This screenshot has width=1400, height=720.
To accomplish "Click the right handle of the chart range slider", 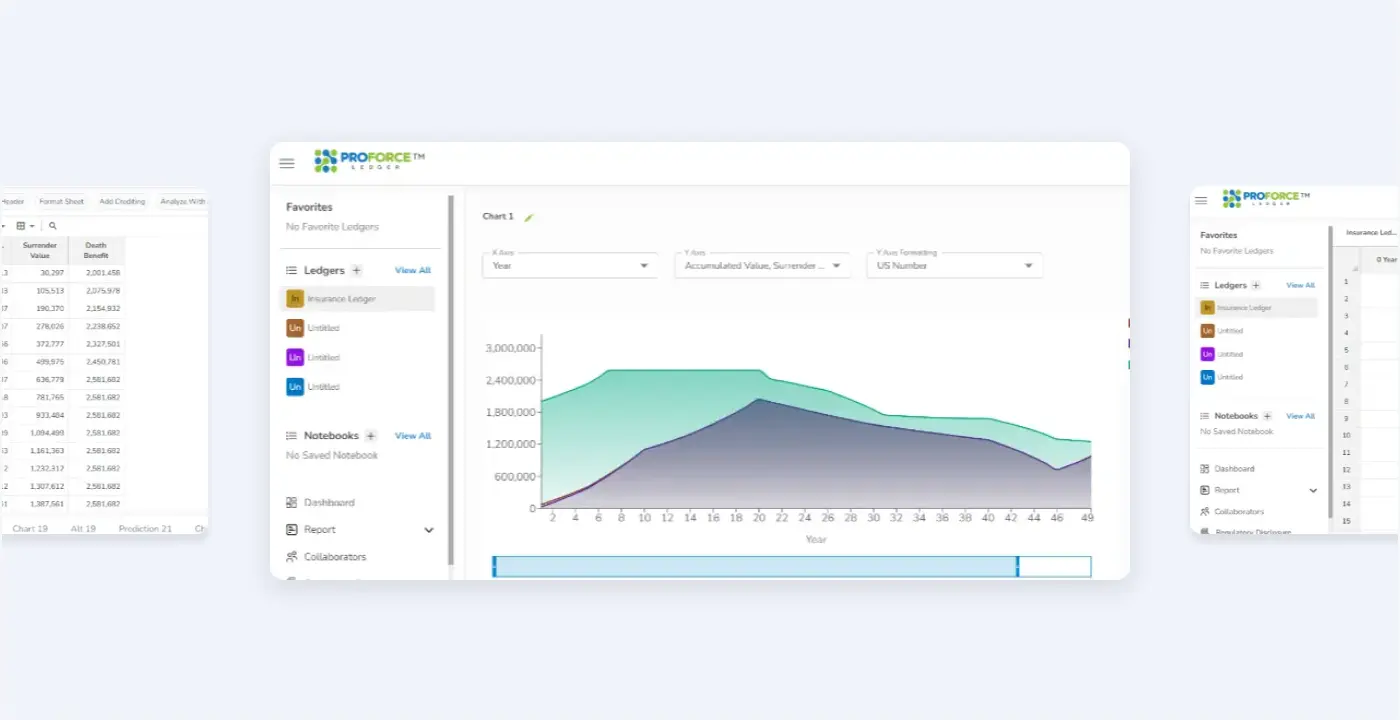I will (x=1018, y=567).
